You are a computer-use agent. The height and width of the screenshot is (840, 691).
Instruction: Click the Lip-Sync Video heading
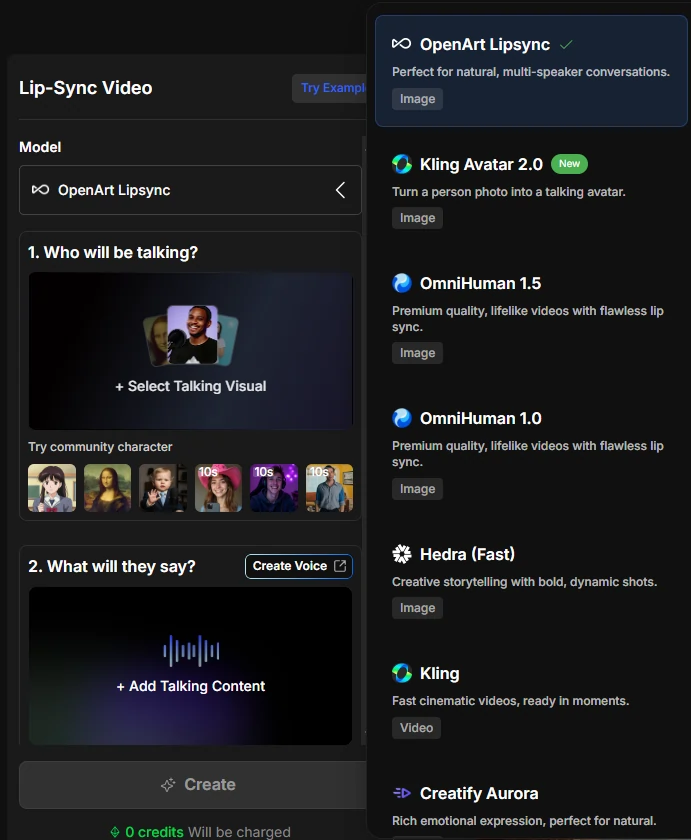(x=86, y=88)
